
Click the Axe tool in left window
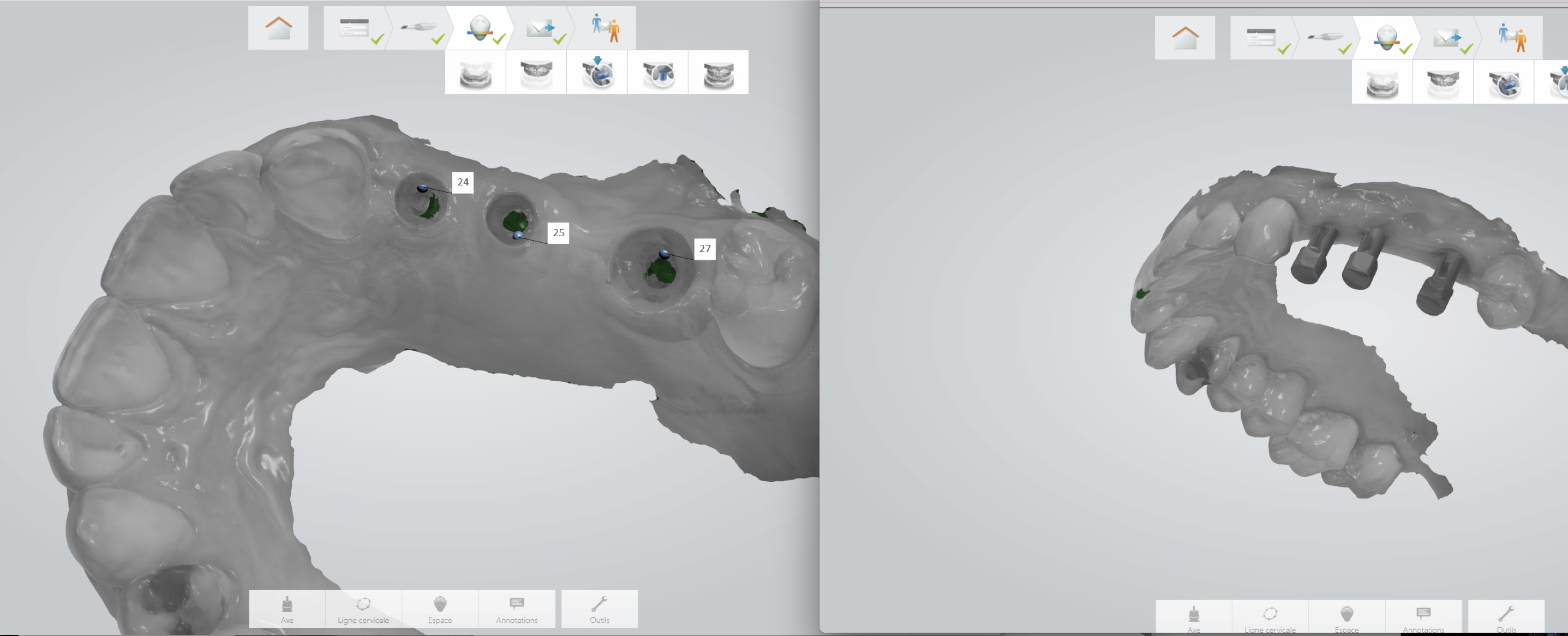tap(286, 609)
